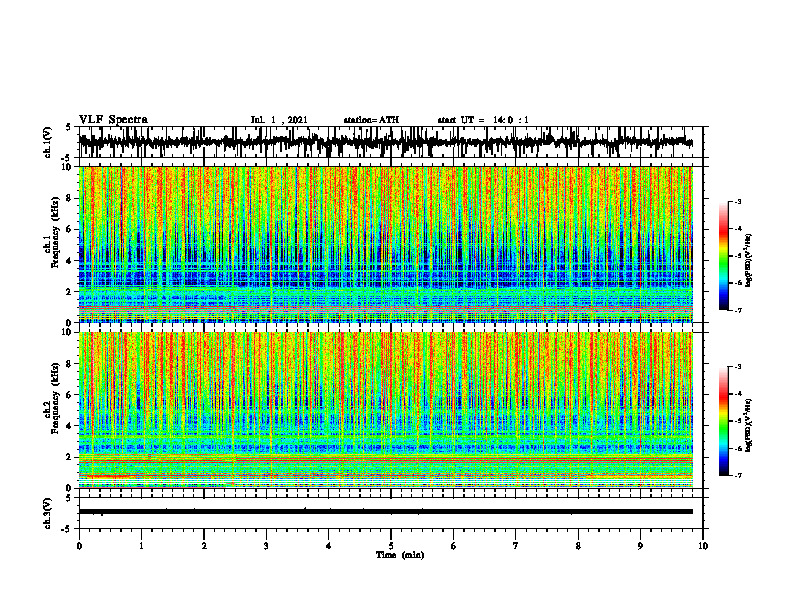The height and width of the screenshot is (612, 792).
Task: Click the ch.1(V) axis label
Action: [48, 142]
